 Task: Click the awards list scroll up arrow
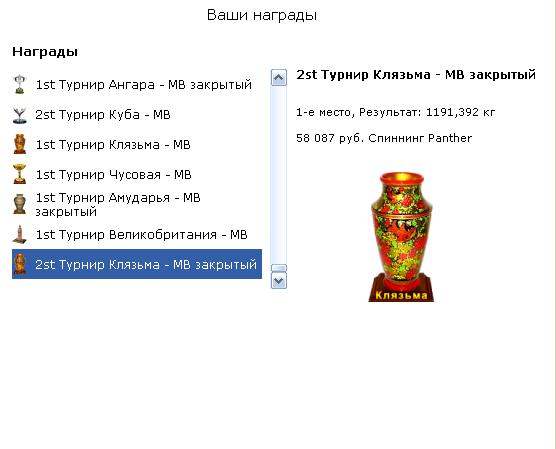point(279,77)
